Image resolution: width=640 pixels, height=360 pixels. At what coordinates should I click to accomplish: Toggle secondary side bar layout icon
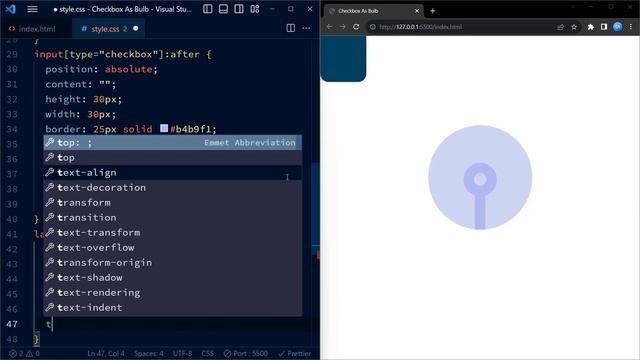point(239,9)
